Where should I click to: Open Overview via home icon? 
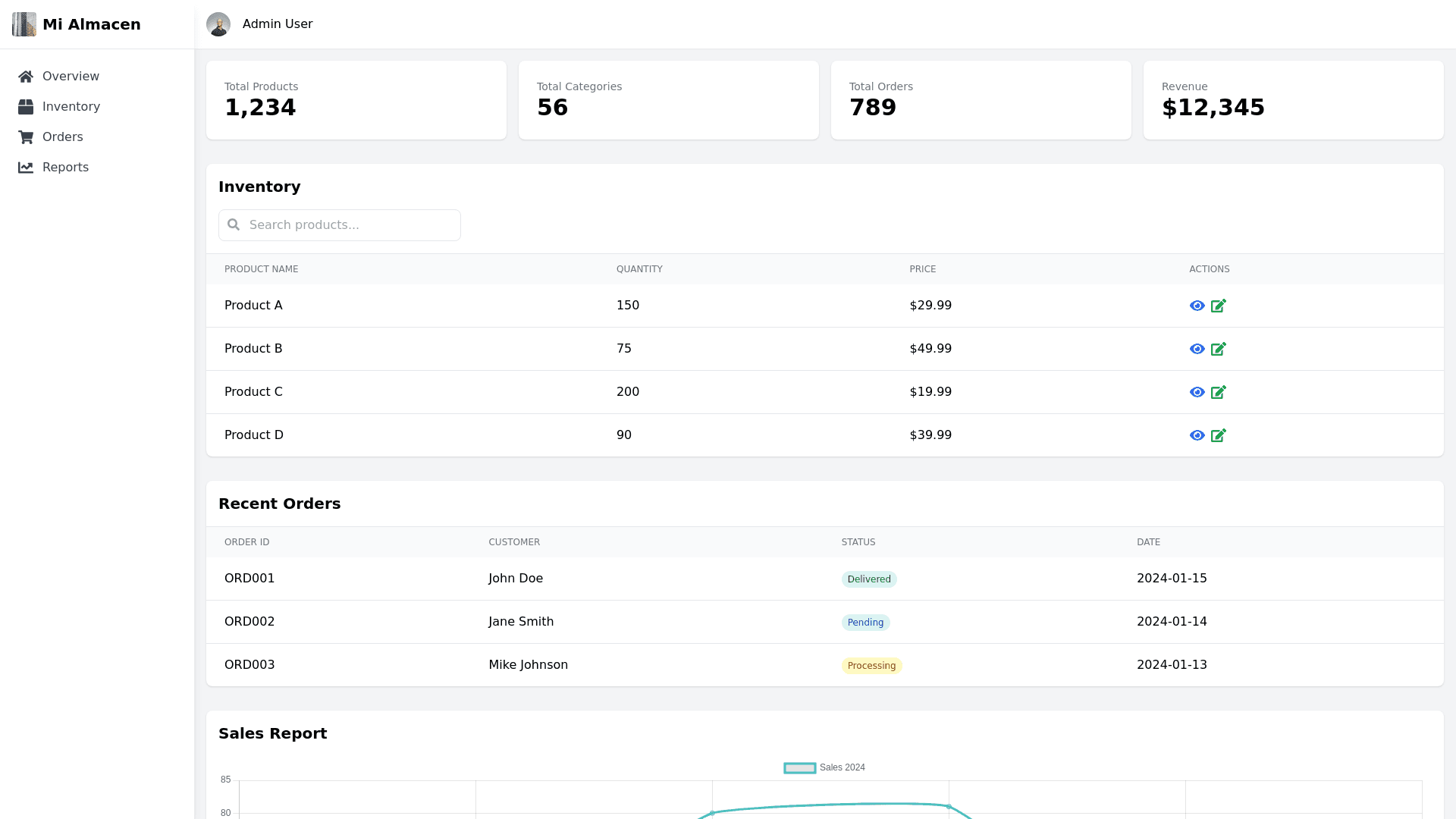(x=26, y=77)
